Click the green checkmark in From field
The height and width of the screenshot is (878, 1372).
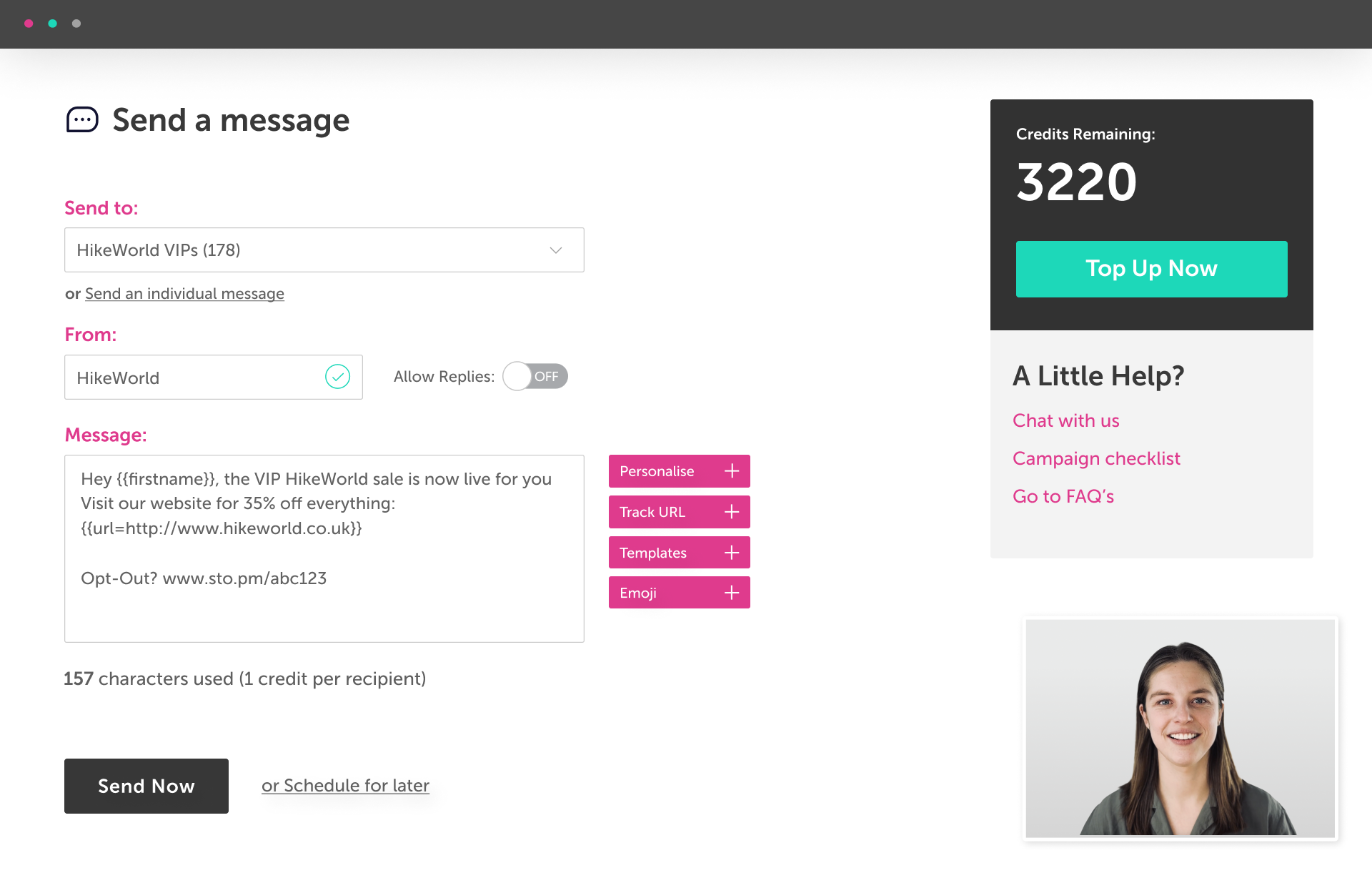(337, 377)
